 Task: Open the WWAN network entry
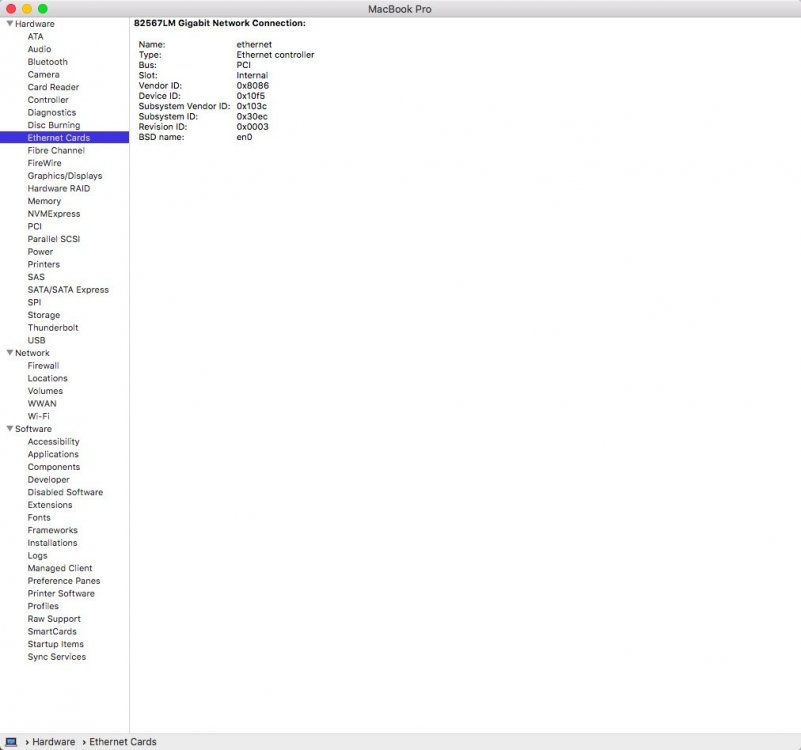click(x=42, y=404)
